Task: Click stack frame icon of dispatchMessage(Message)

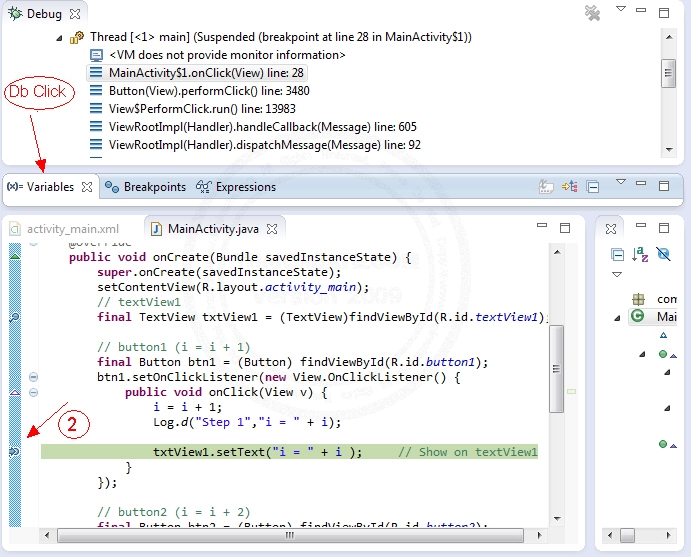Action: 96,145
